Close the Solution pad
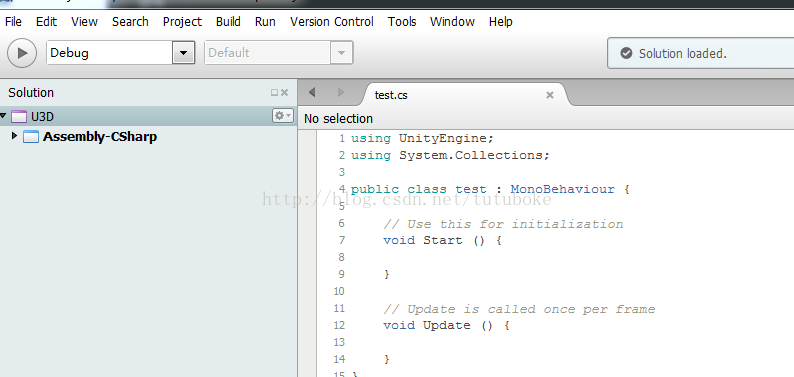794x377 pixels. coord(285,93)
